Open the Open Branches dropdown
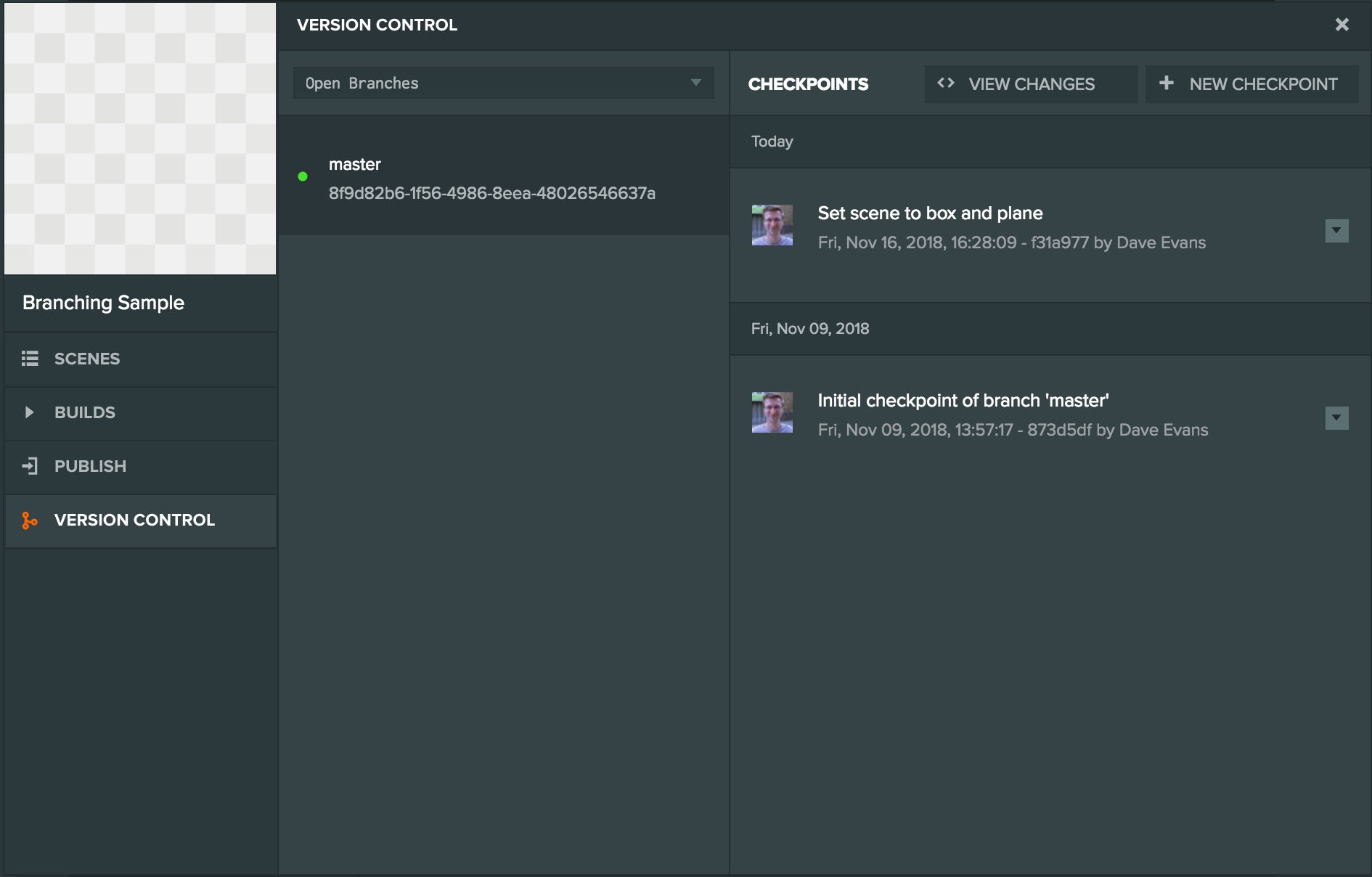This screenshot has height=877, width=1372. click(504, 83)
